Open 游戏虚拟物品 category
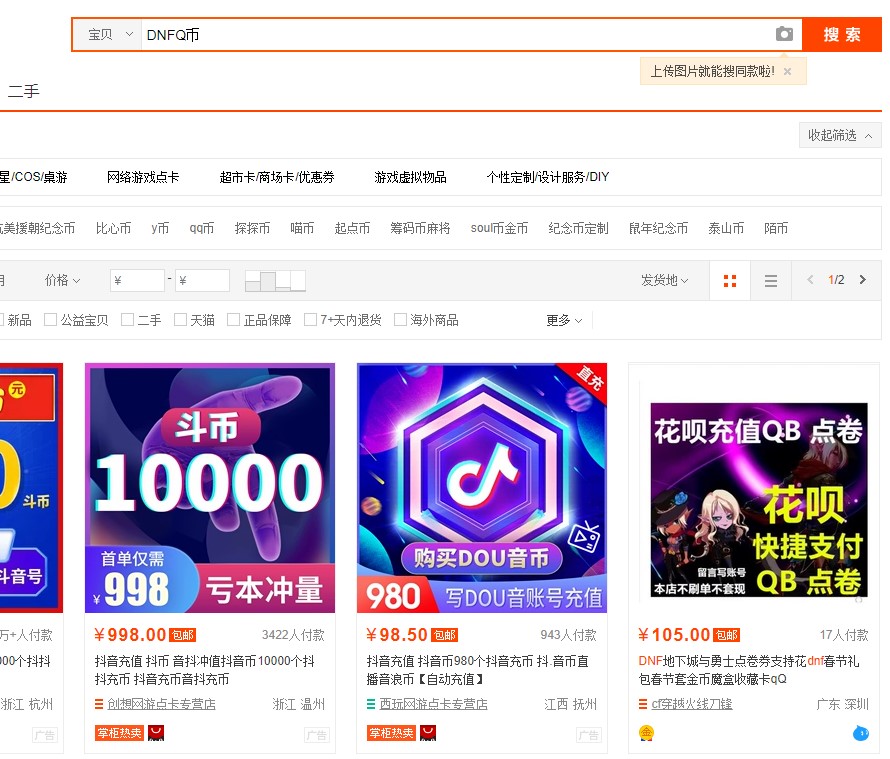 tap(410, 177)
